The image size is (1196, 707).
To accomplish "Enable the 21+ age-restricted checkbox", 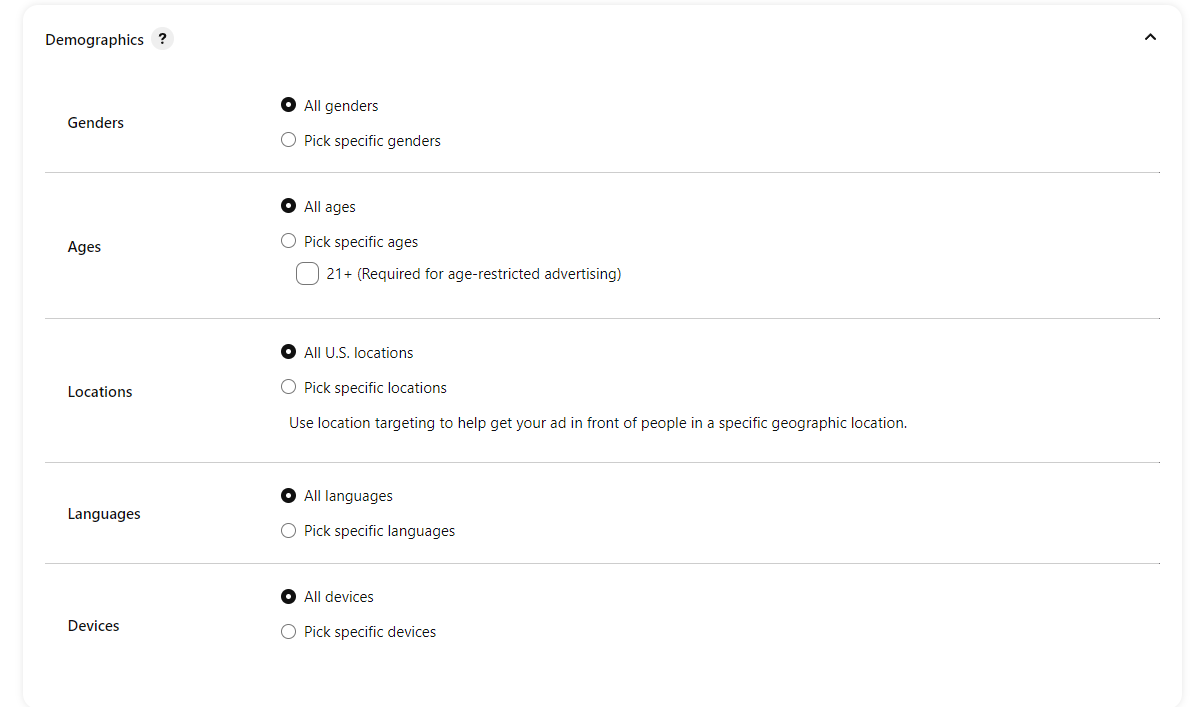I will coord(307,274).
